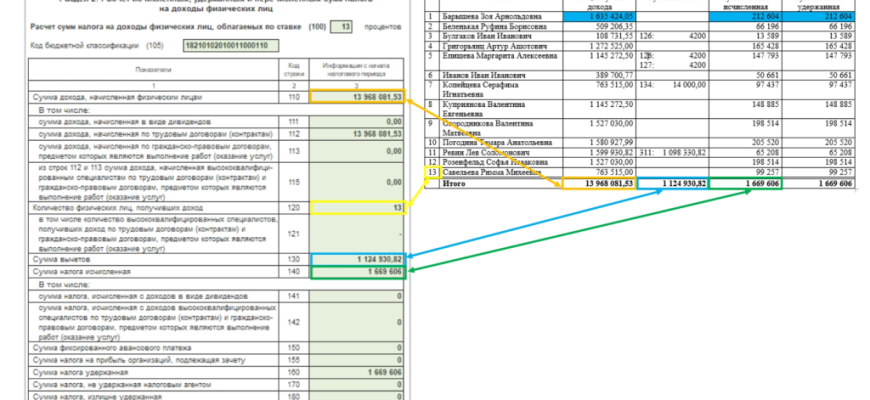The image size is (870, 400).
Task: Click the Итого total deductions cell in table
Action: (675, 183)
